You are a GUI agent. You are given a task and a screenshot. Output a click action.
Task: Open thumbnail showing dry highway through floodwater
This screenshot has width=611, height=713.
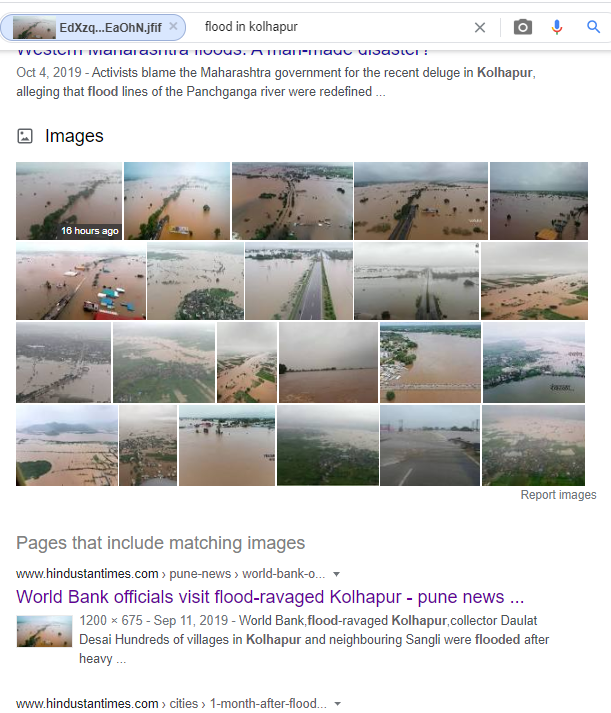tap(299, 281)
